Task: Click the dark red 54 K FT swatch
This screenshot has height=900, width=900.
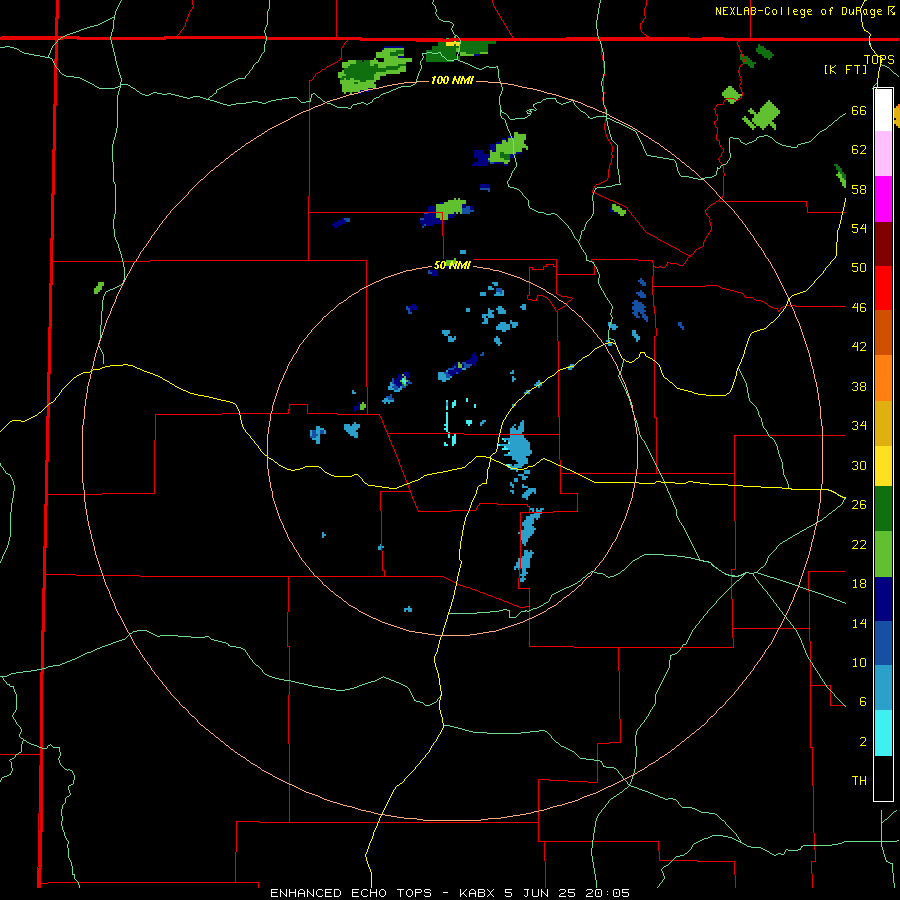Action: 883,245
